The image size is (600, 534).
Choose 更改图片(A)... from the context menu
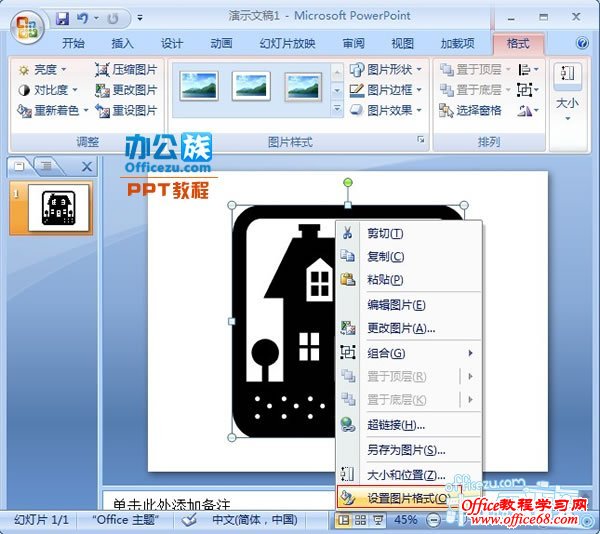408,328
